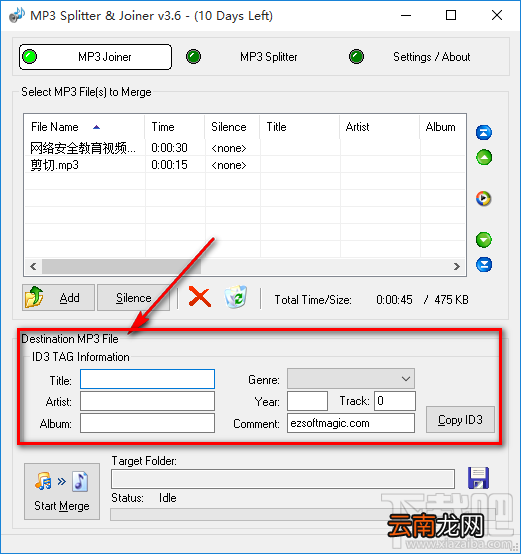Switch to the MP3 Joiner tab

click(x=95, y=57)
